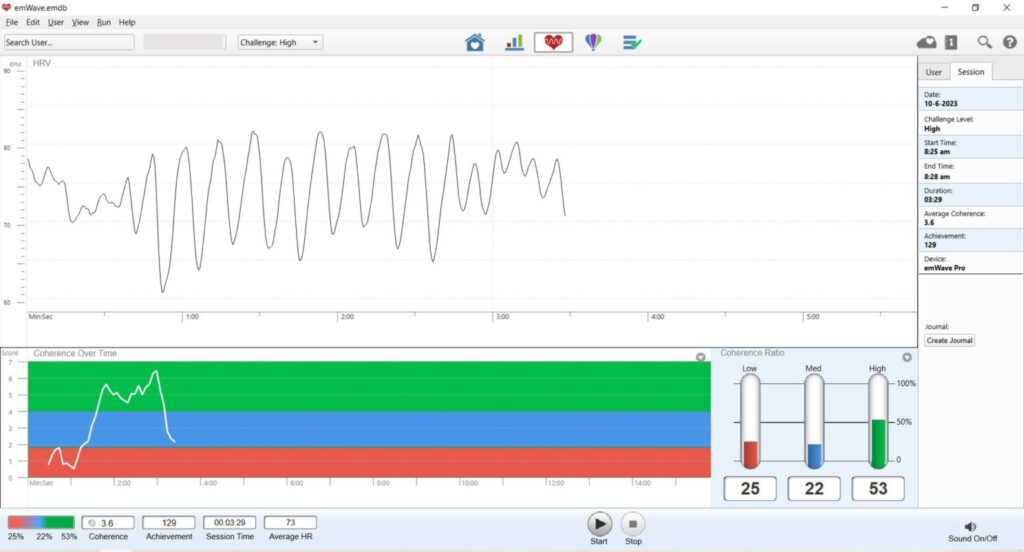Viewport: 1024px width, 552px height.
Task: Open the info panel icon
Action: pos(951,42)
